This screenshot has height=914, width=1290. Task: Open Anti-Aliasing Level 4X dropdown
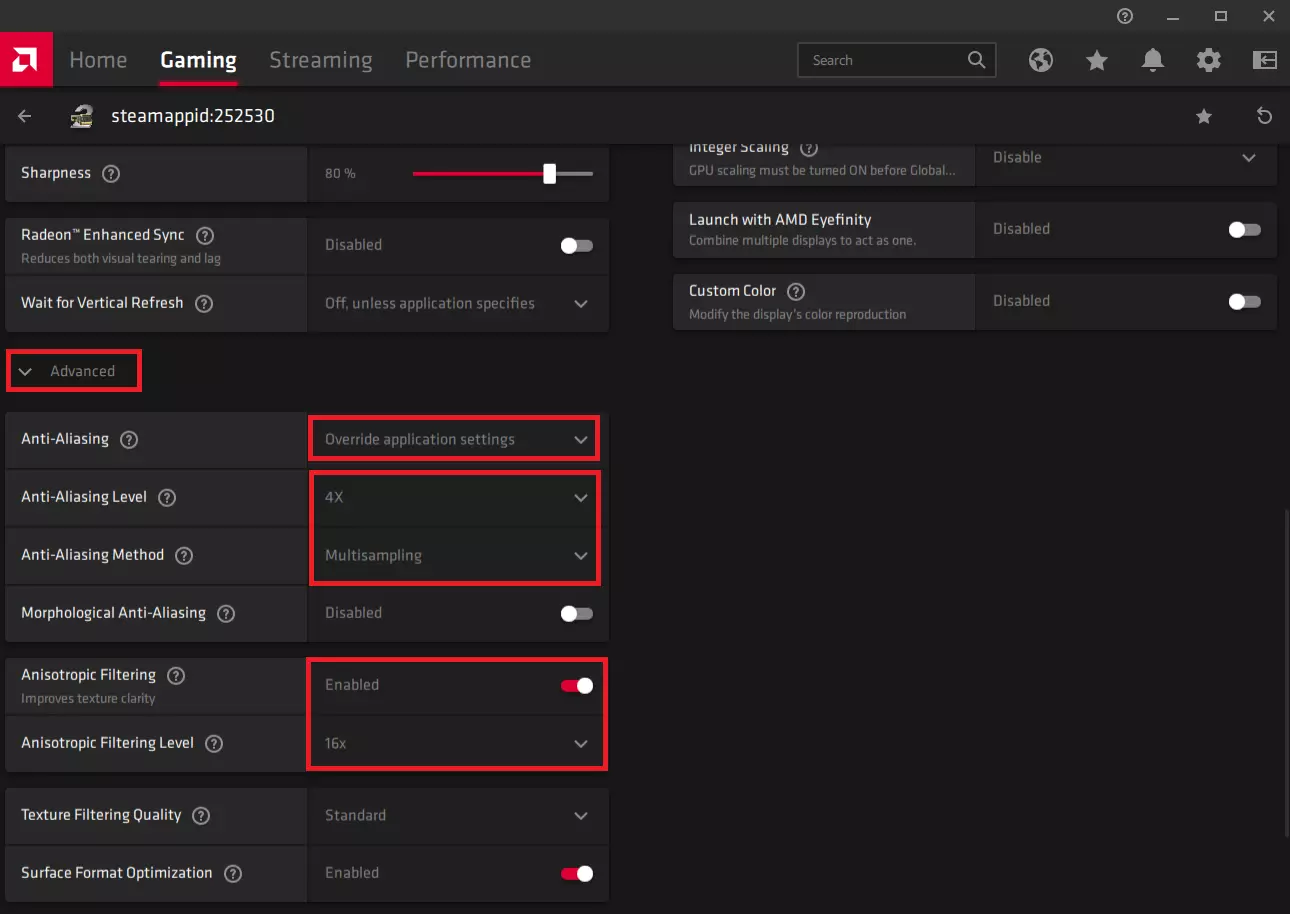pyautogui.click(x=457, y=497)
